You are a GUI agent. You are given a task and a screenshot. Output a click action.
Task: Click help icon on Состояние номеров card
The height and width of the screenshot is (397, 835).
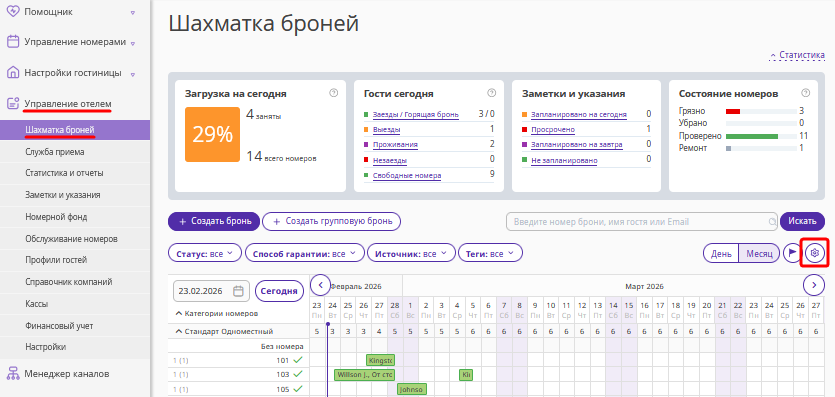[x=805, y=93]
